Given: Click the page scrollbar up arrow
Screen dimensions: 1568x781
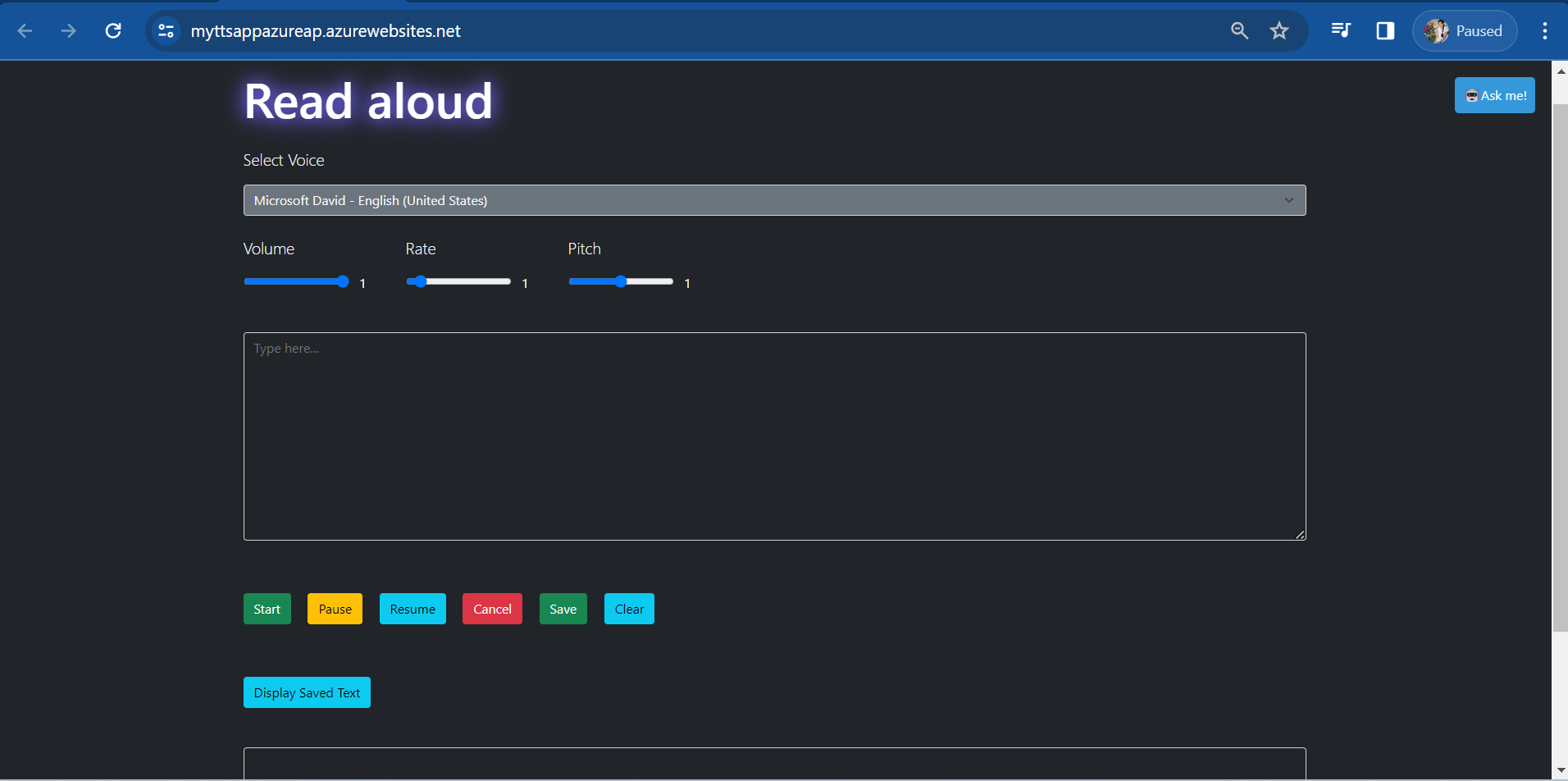Looking at the screenshot, I should [x=1561, y=71].
